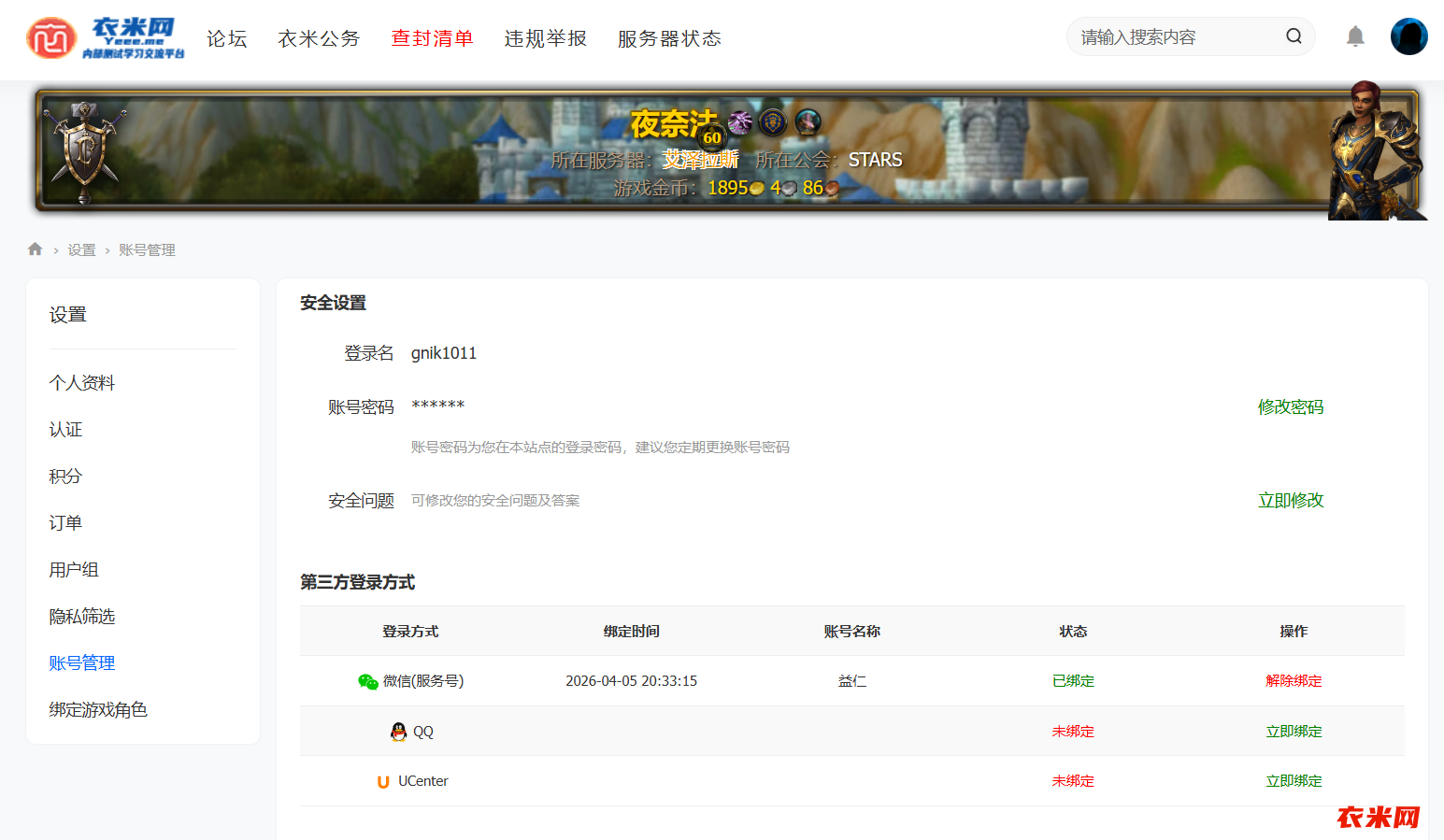The image size is (1444, 840).
Task: Select 隐私筛选 in settings sidebar
Action: tap(82, 617)
